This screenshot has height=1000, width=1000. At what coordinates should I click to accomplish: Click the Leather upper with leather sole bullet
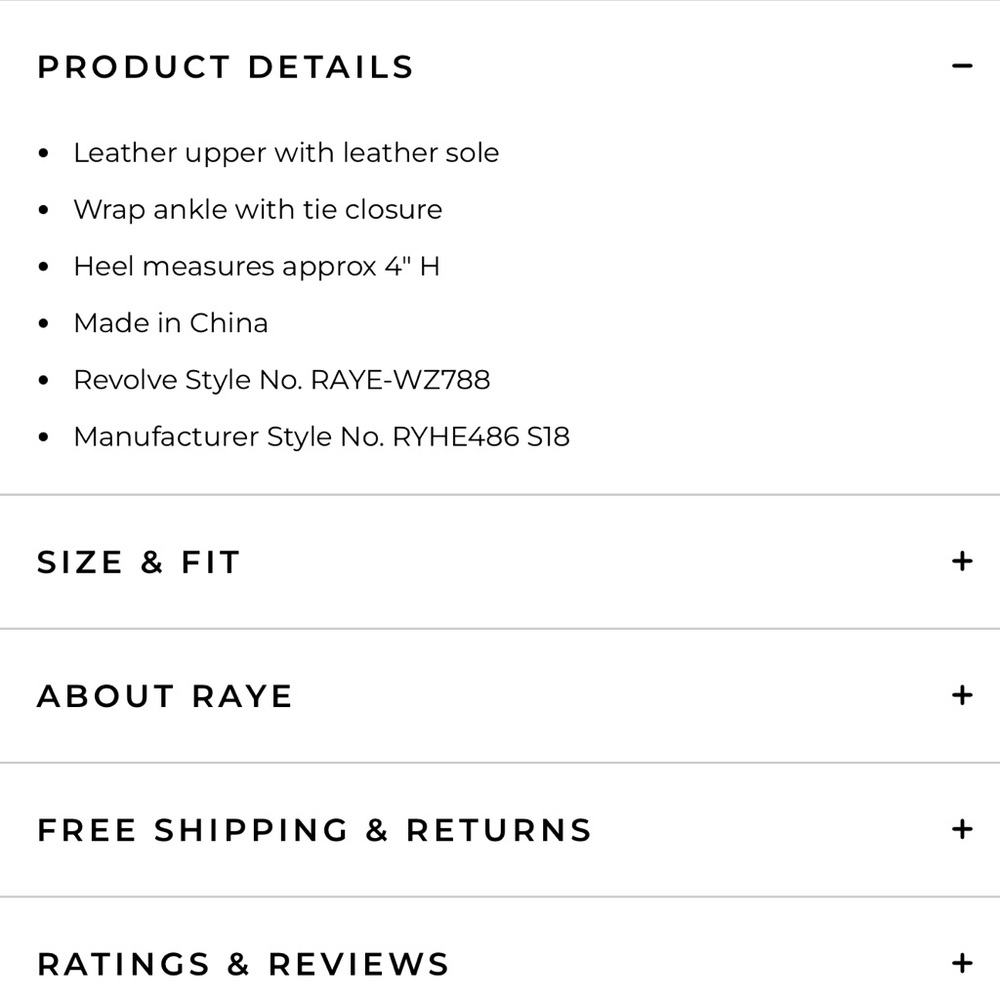click(x=287, y=153)
